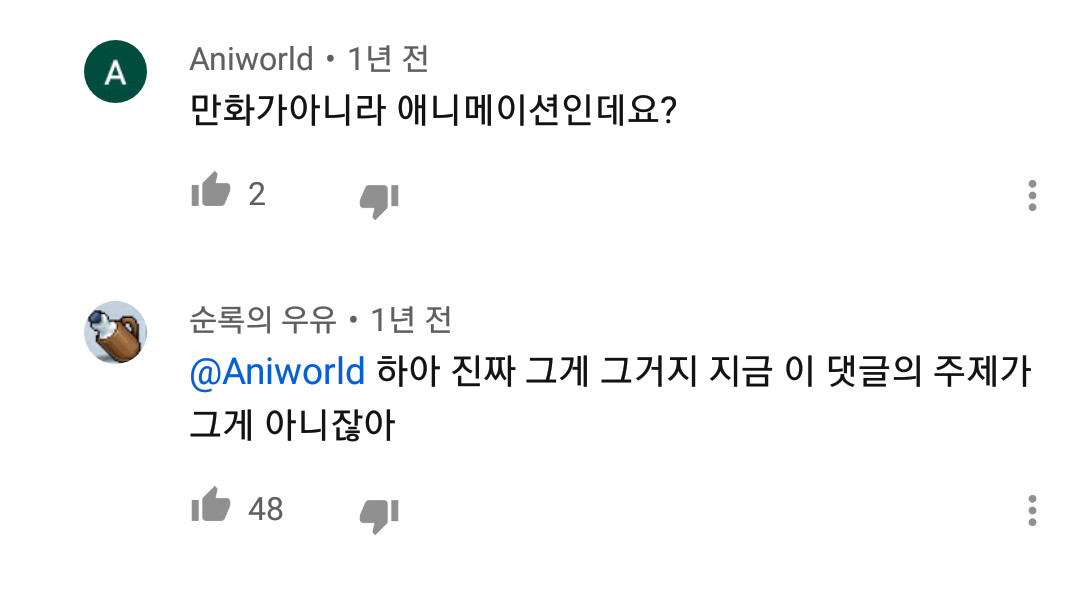Open the 순록의 우유 milk jug avatar
This screenshot has height=603, width=1080.
tap(115, 332)
